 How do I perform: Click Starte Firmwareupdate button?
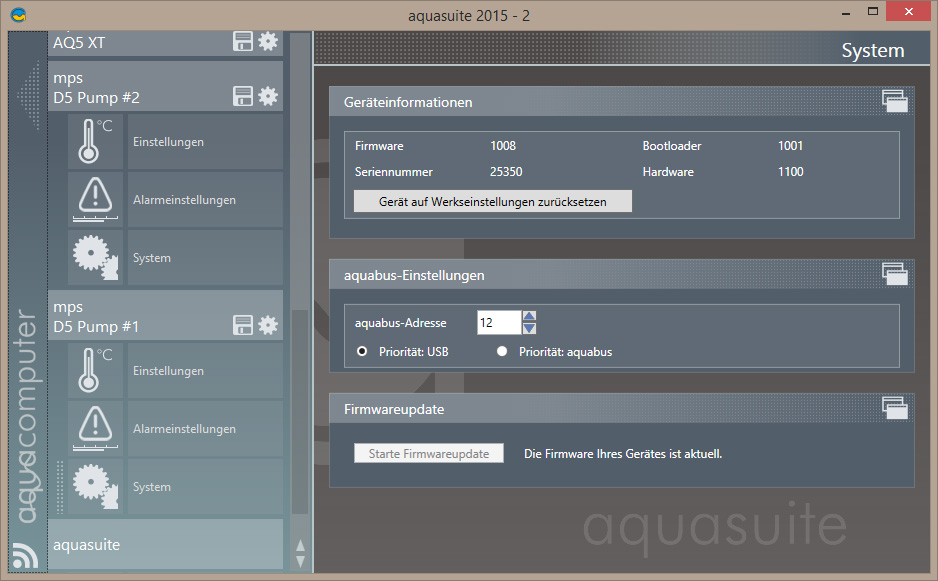428,453
